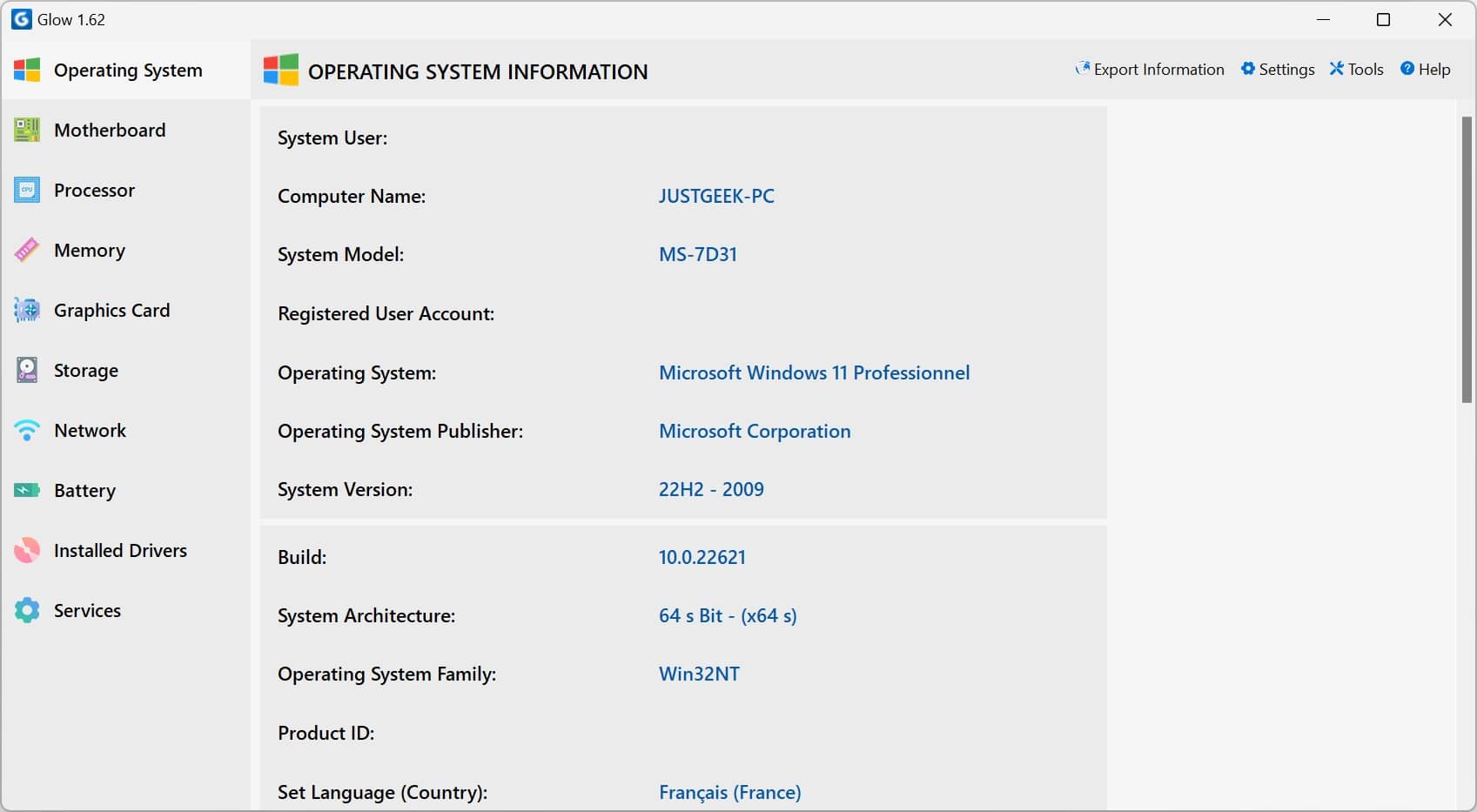Click the Services gear icon in sidebar
This screenshot has height=812, width=1477.
27,610
